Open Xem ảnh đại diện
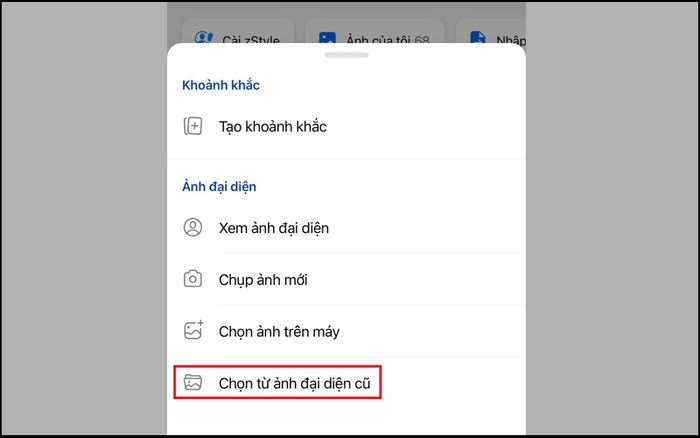 346,228
